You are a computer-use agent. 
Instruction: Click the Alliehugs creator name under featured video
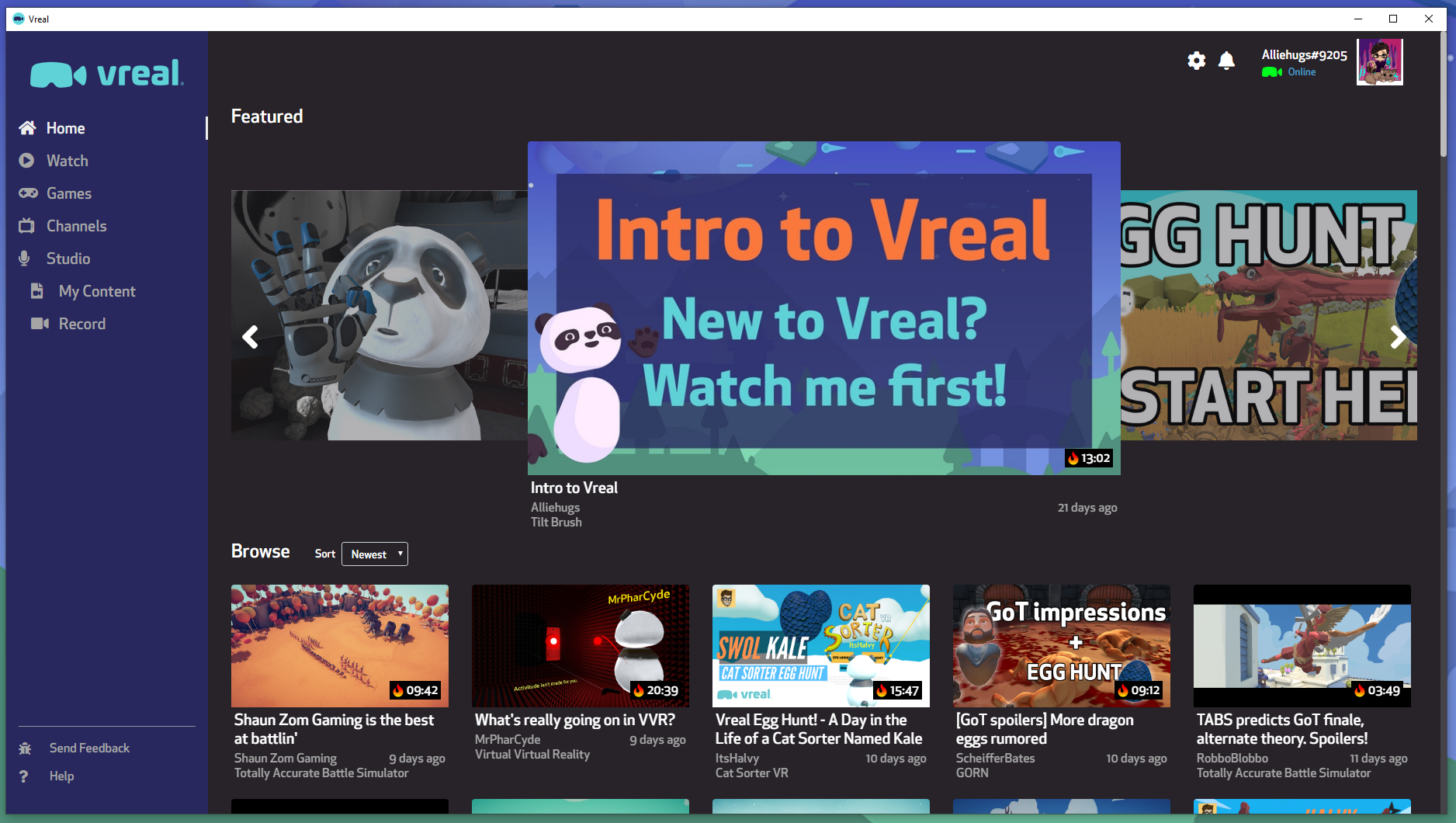click(555, 507)
